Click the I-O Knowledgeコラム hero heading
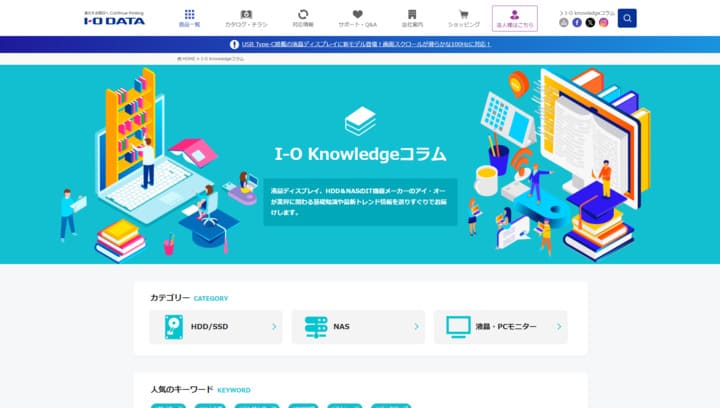Viewport: 720px width, 408px height. click(360, 154)
